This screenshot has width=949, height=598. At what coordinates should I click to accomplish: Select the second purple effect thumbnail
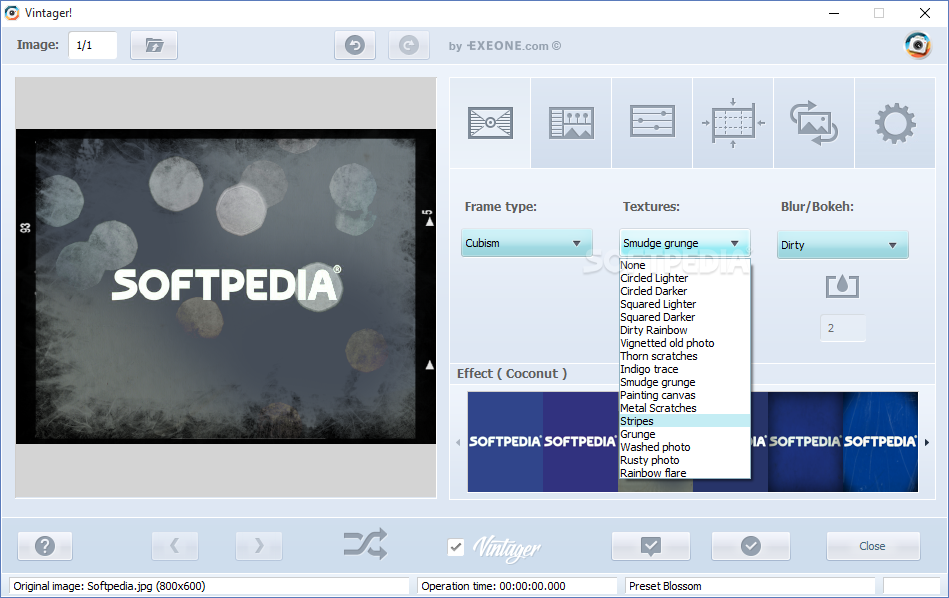(580, 442)
